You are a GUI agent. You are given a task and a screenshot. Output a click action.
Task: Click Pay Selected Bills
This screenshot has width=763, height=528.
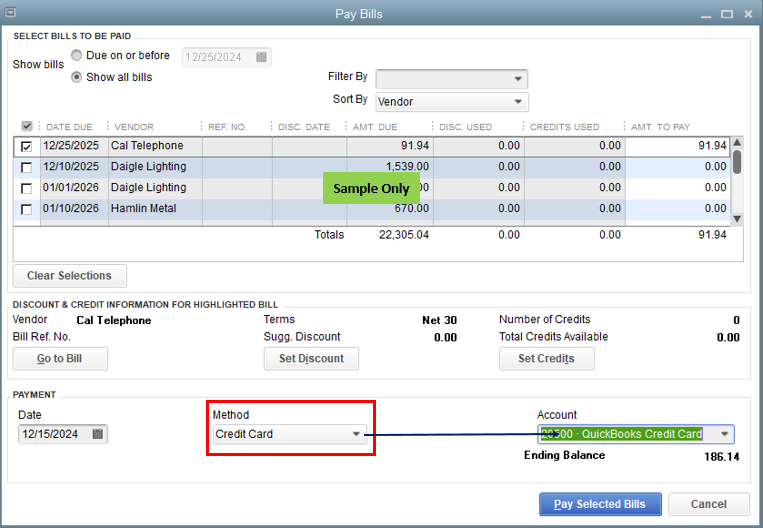(600, 504)
